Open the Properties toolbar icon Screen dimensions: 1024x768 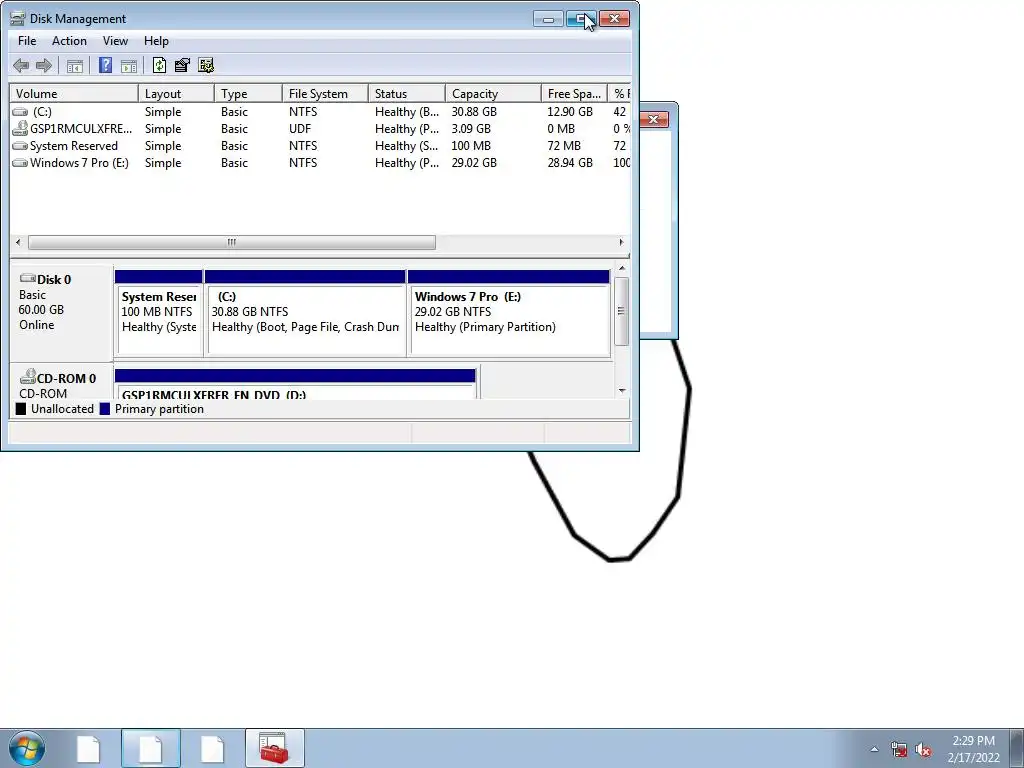pos(182,65)
